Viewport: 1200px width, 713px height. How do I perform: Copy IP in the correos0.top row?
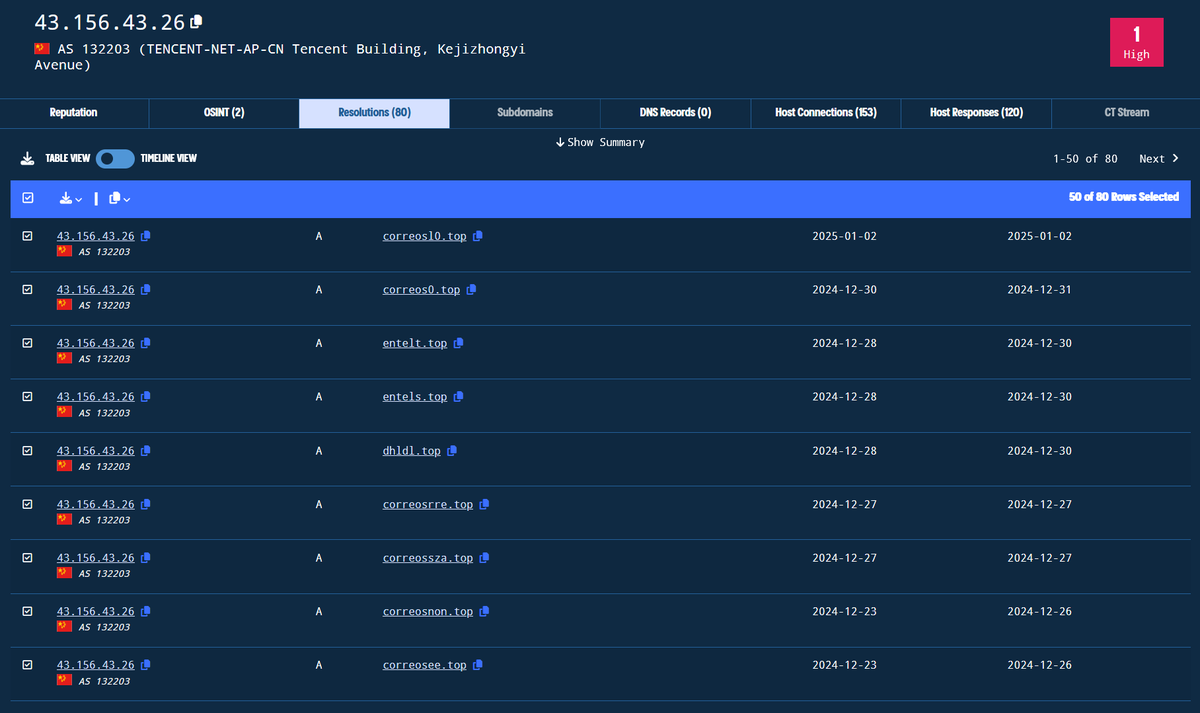(x=146, y=290)
